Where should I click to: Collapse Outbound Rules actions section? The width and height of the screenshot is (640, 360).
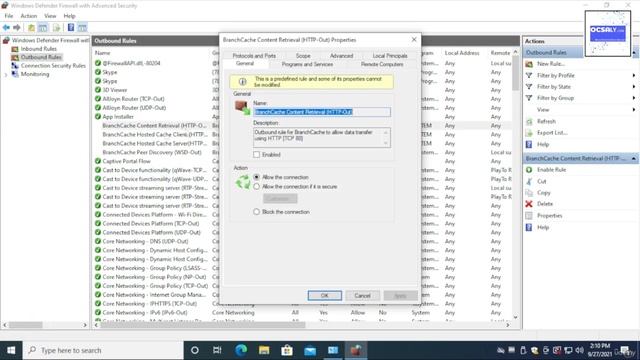pyautogui.click(x=634, y=53)
